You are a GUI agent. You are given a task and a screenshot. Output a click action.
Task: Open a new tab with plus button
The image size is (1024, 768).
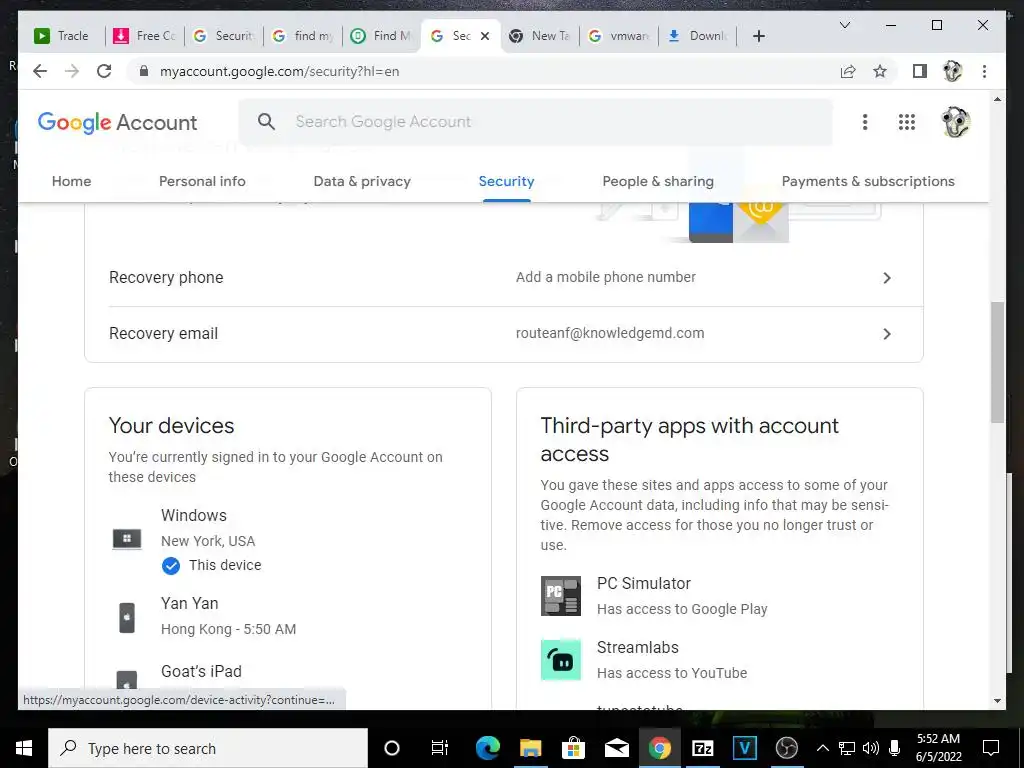click(x=758, y=36)
